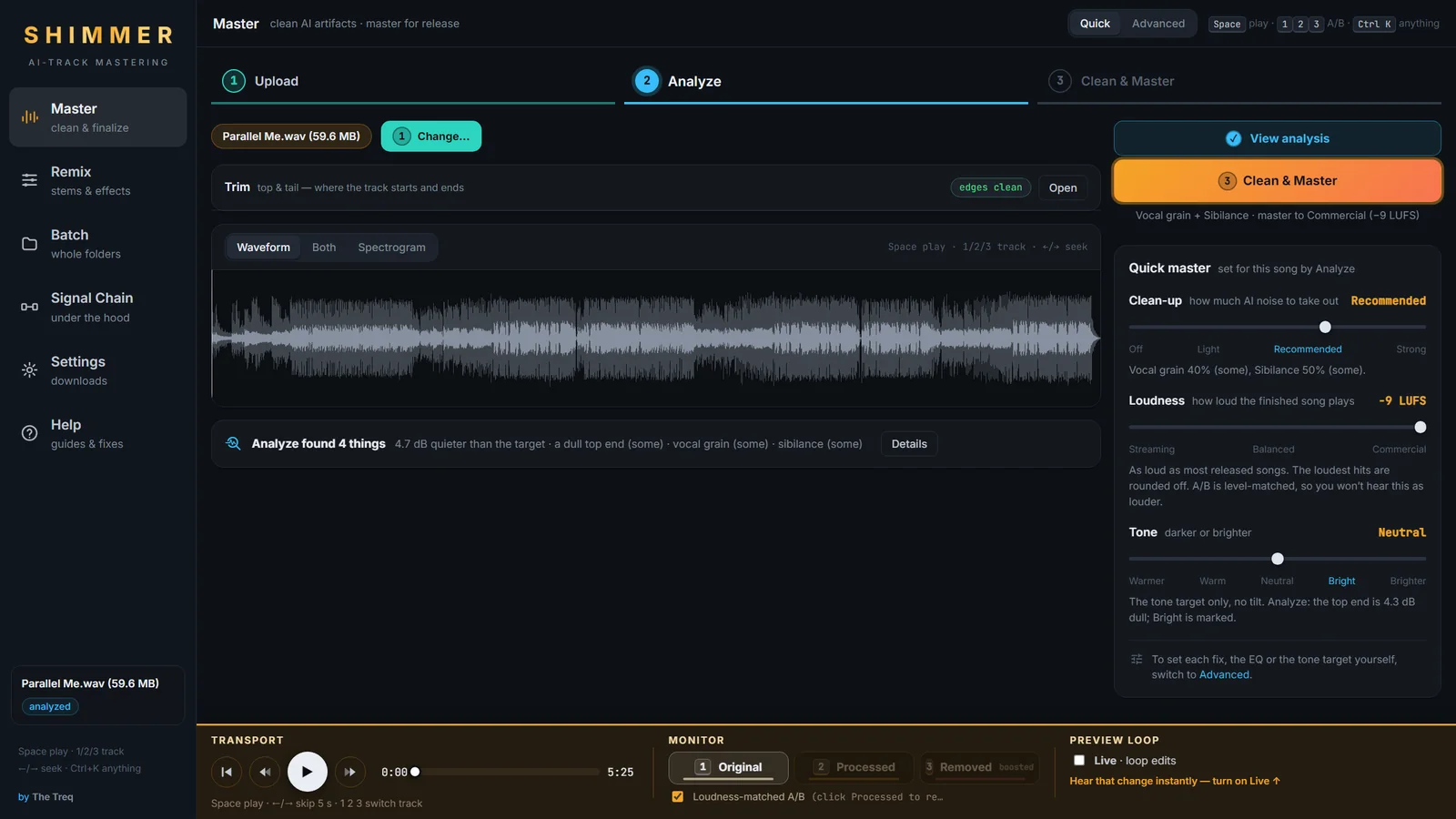This screenshot has width=1456, height=819.
Task: Open Change file selector button
Action: (431, 136)
